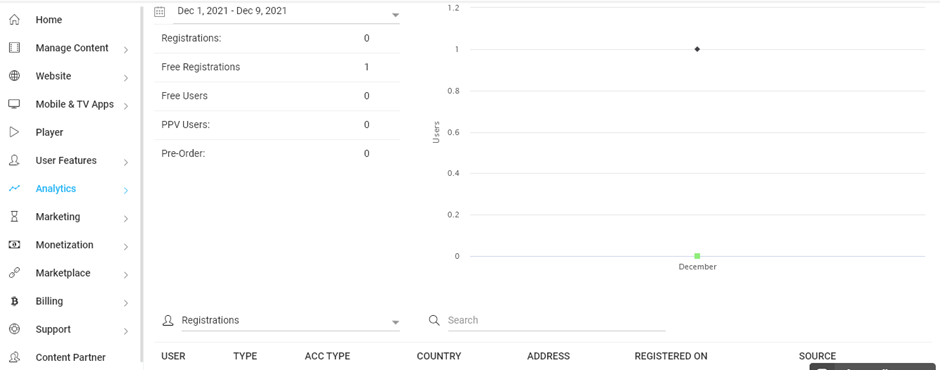The image size is (940, 370).
Task: Click the Marketplace link-chain icon
Action: 14,273
